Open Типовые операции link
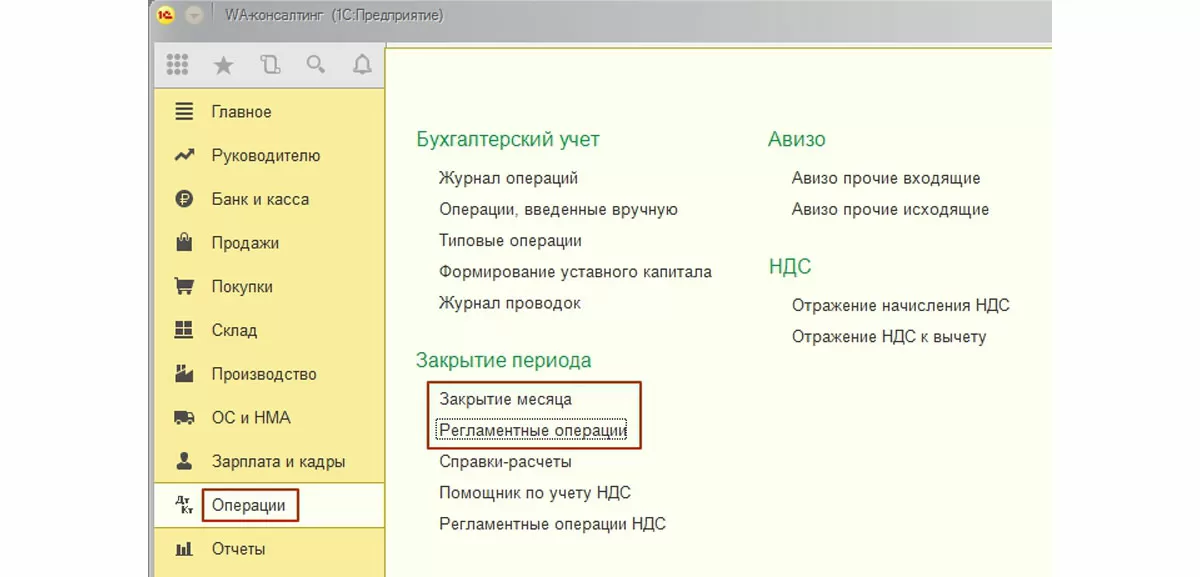This screenshot has height=577, width=1200. pos(511,241)
